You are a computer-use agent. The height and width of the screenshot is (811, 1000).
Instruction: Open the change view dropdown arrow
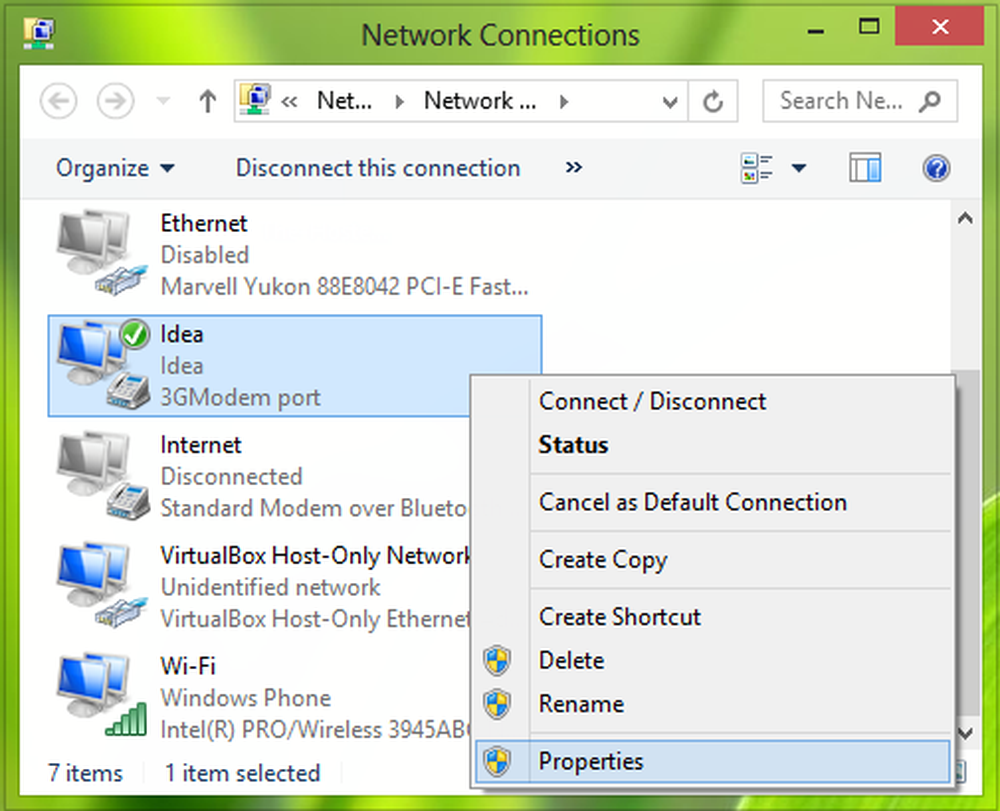point(799,168)
